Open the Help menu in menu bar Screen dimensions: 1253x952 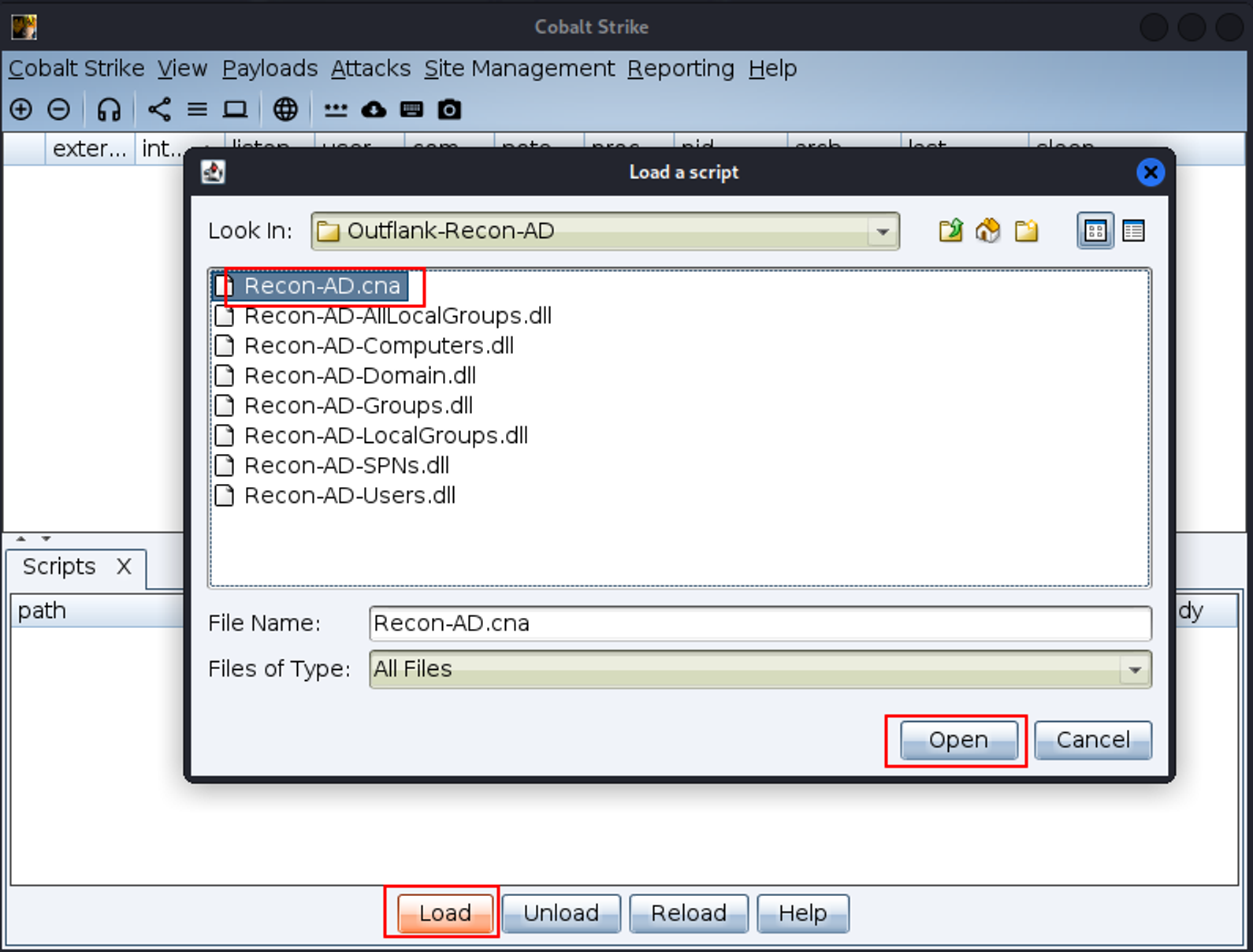[x=772, y=69]
